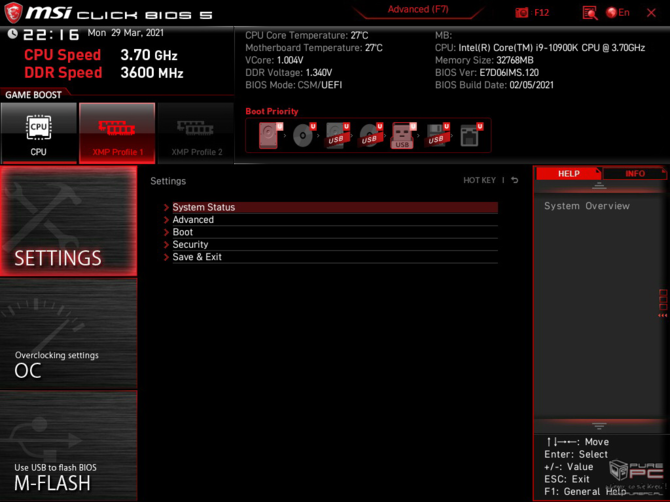Screen dimensions: 670x502
Task: Click the System Overview help text
Action: tap(587, 206)
